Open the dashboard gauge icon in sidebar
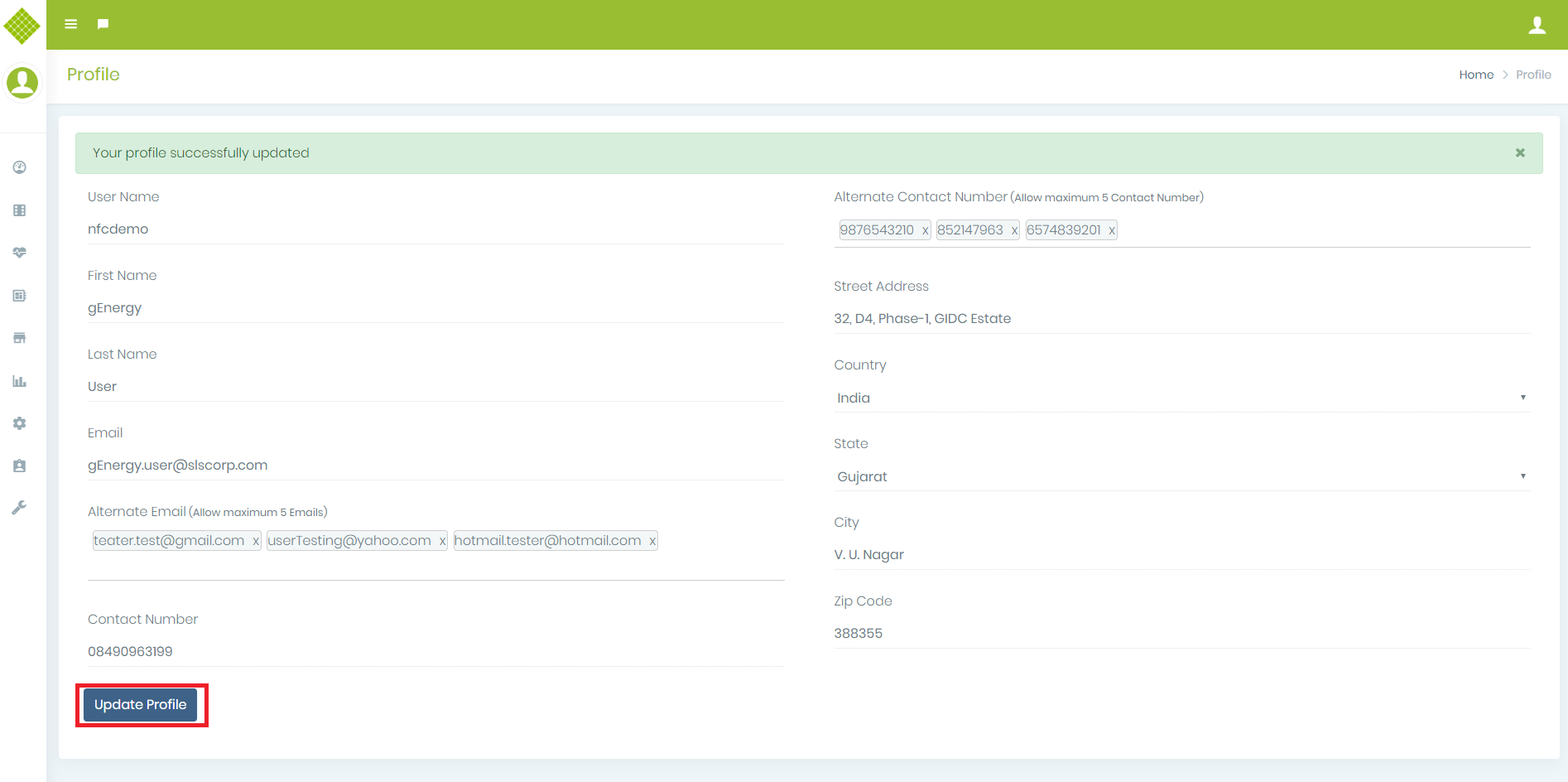 (20, 167)
